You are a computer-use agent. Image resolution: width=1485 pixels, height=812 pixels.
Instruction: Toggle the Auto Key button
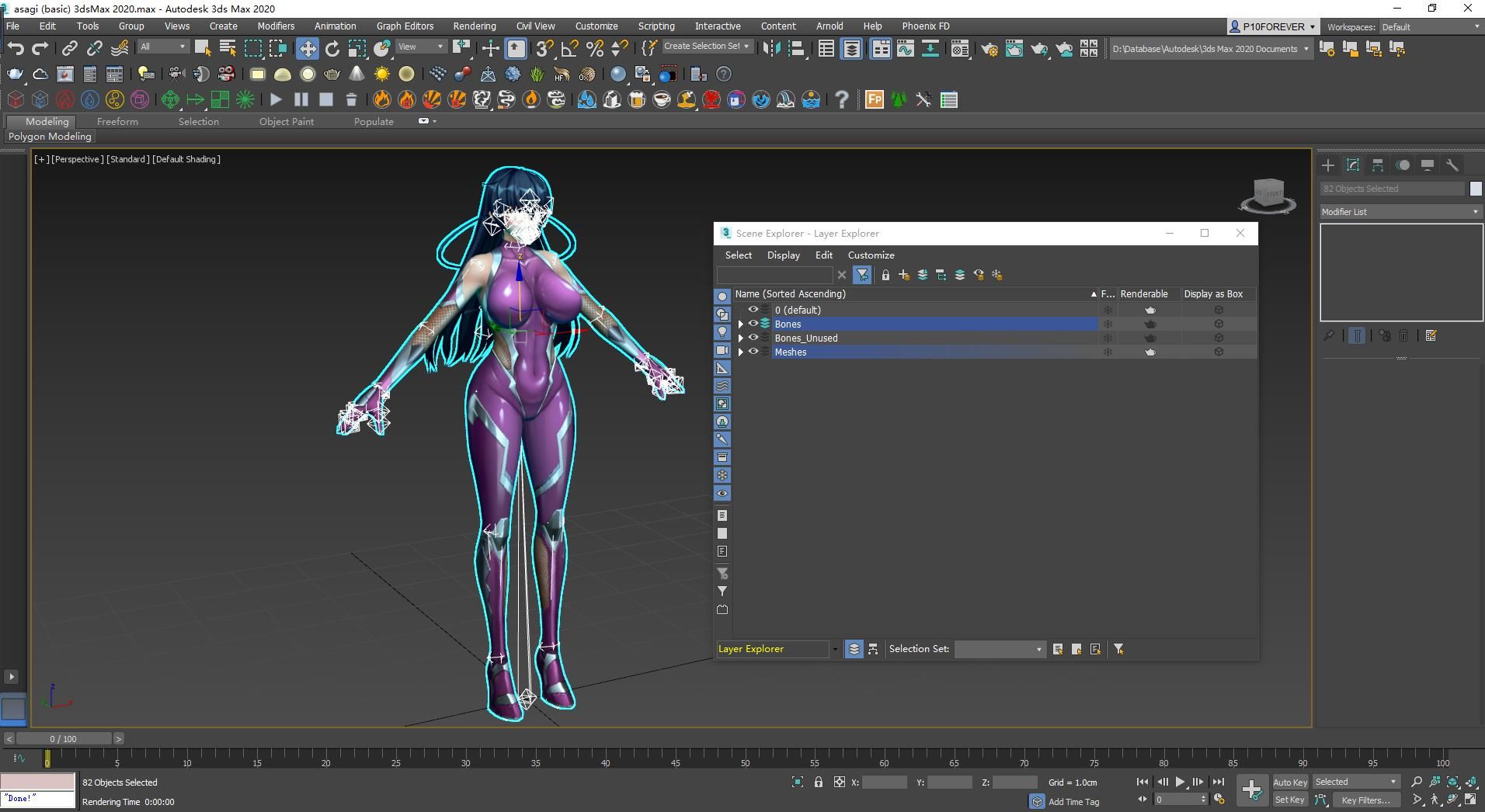tap(1290, 782)
